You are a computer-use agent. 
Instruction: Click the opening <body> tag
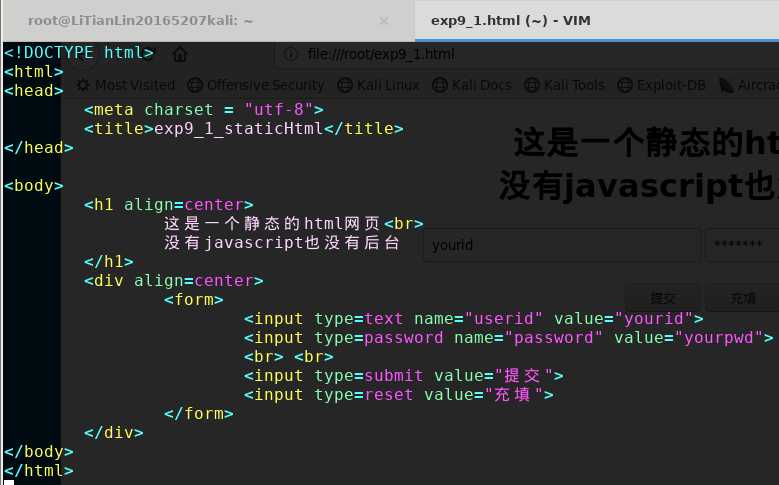click(34, 186)
